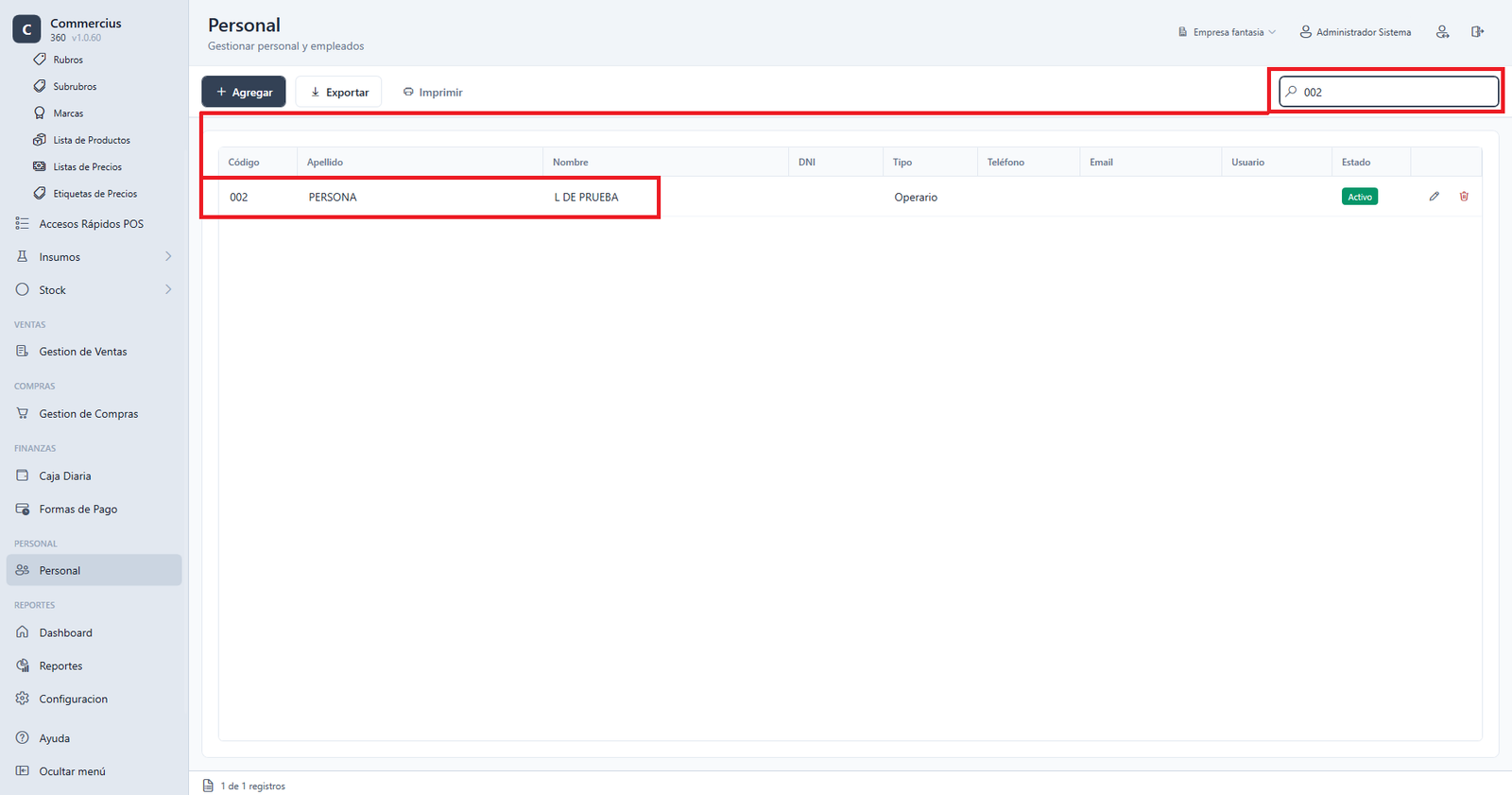The image size is (1512, 795).
Task: Click the logout icon in top bar
Action: tap(1477, 32)
